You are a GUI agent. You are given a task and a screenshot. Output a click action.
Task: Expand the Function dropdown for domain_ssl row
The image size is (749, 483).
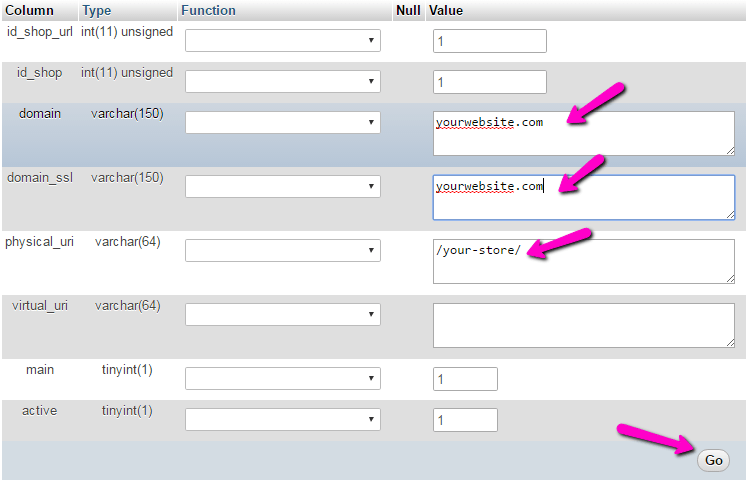(282, 186)
